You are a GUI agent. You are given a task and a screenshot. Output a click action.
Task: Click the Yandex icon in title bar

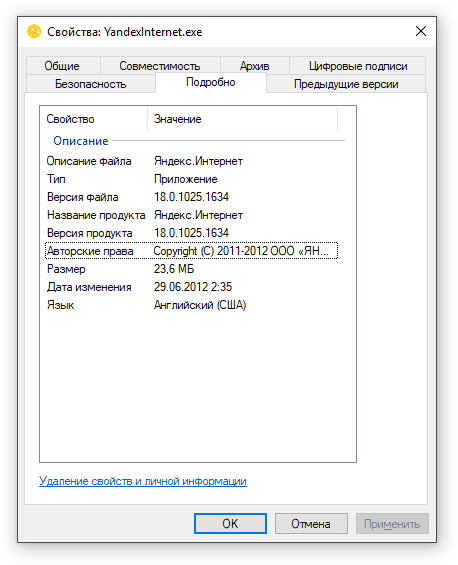(34, 31)
